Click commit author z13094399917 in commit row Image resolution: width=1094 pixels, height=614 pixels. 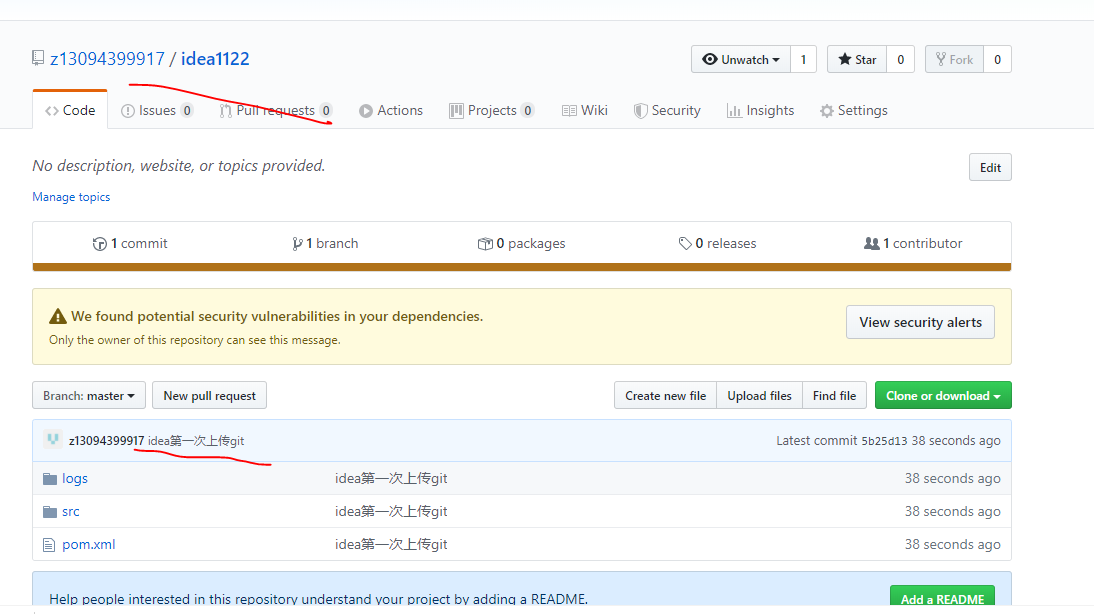106,441
